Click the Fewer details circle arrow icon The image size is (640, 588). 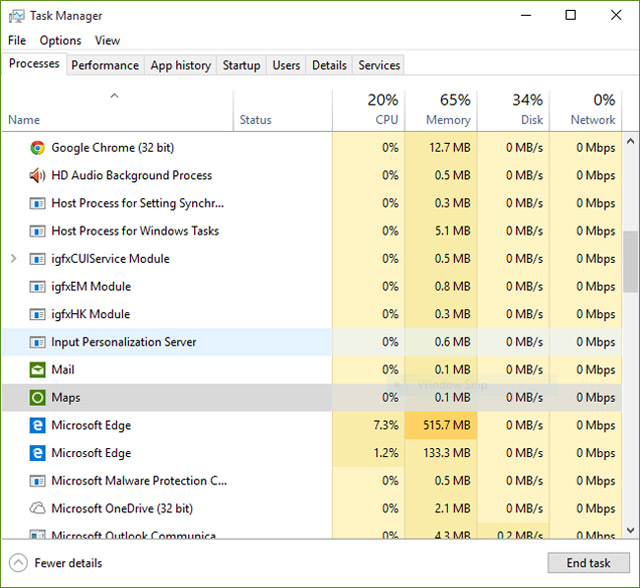pyautogui.click(x=18, y=563)
